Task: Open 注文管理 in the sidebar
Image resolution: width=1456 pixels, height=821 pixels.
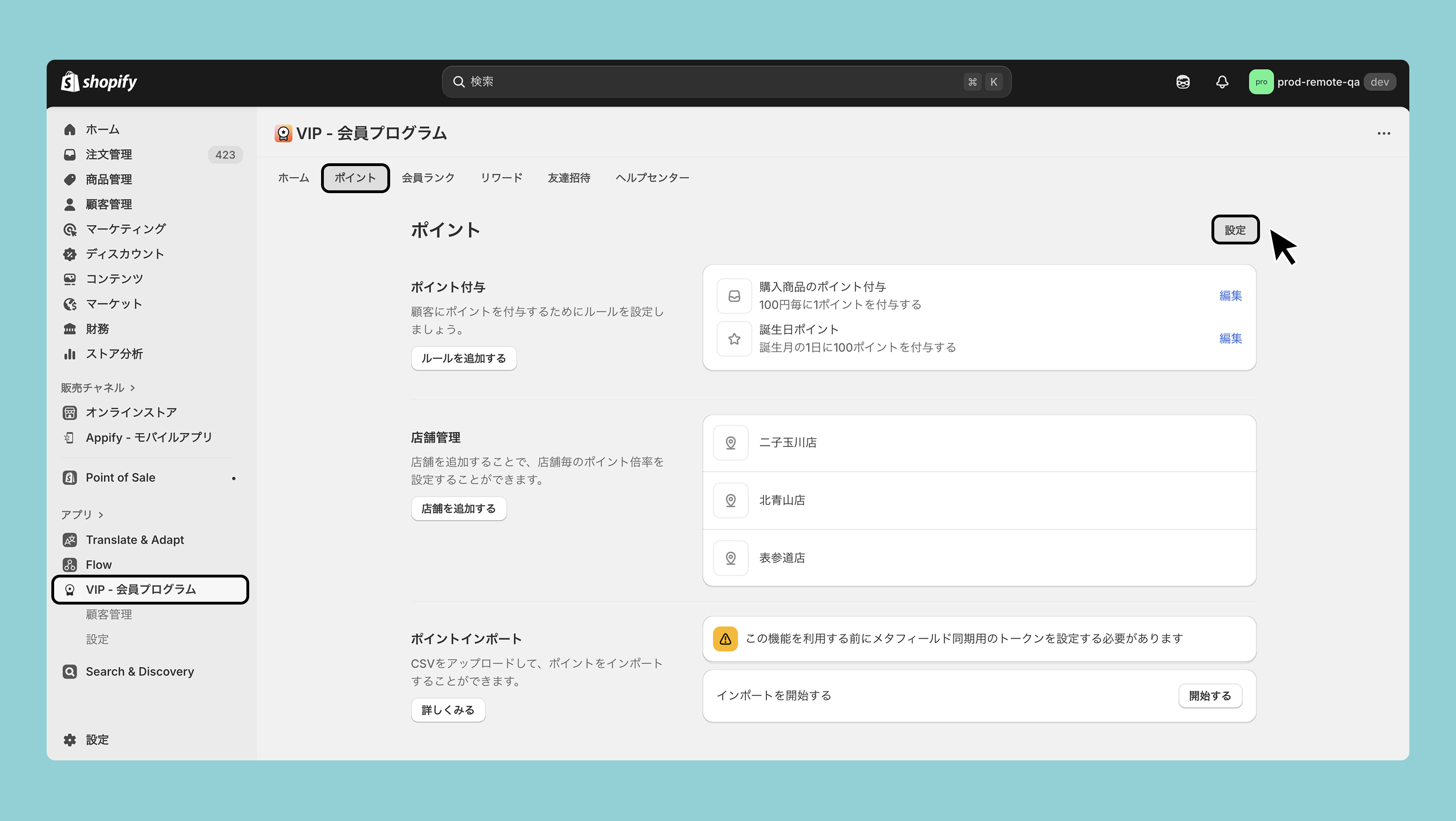Action: [109, 154]
